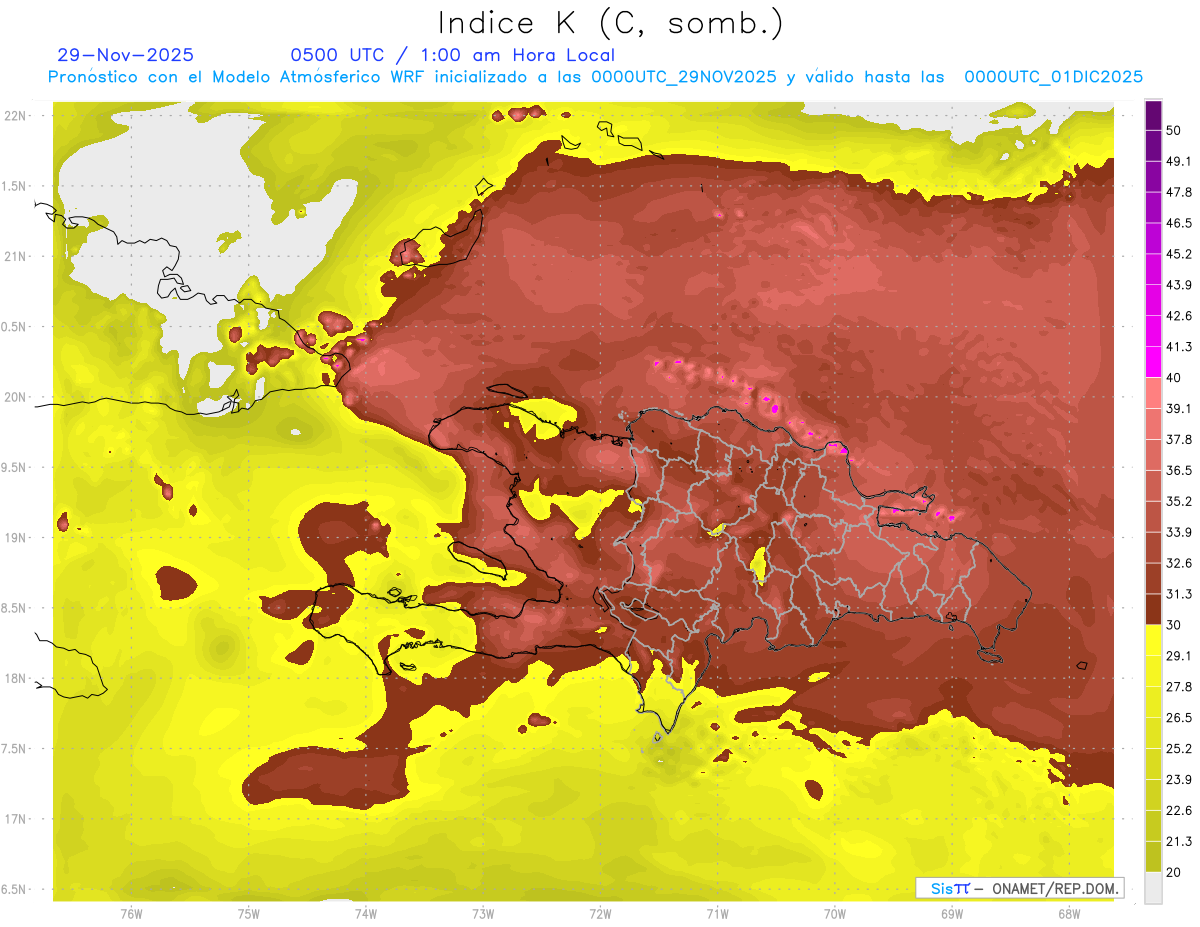Click the '20' colorbar value
The width and height of the screenshot is (1200, 927).
point(1174,872)
